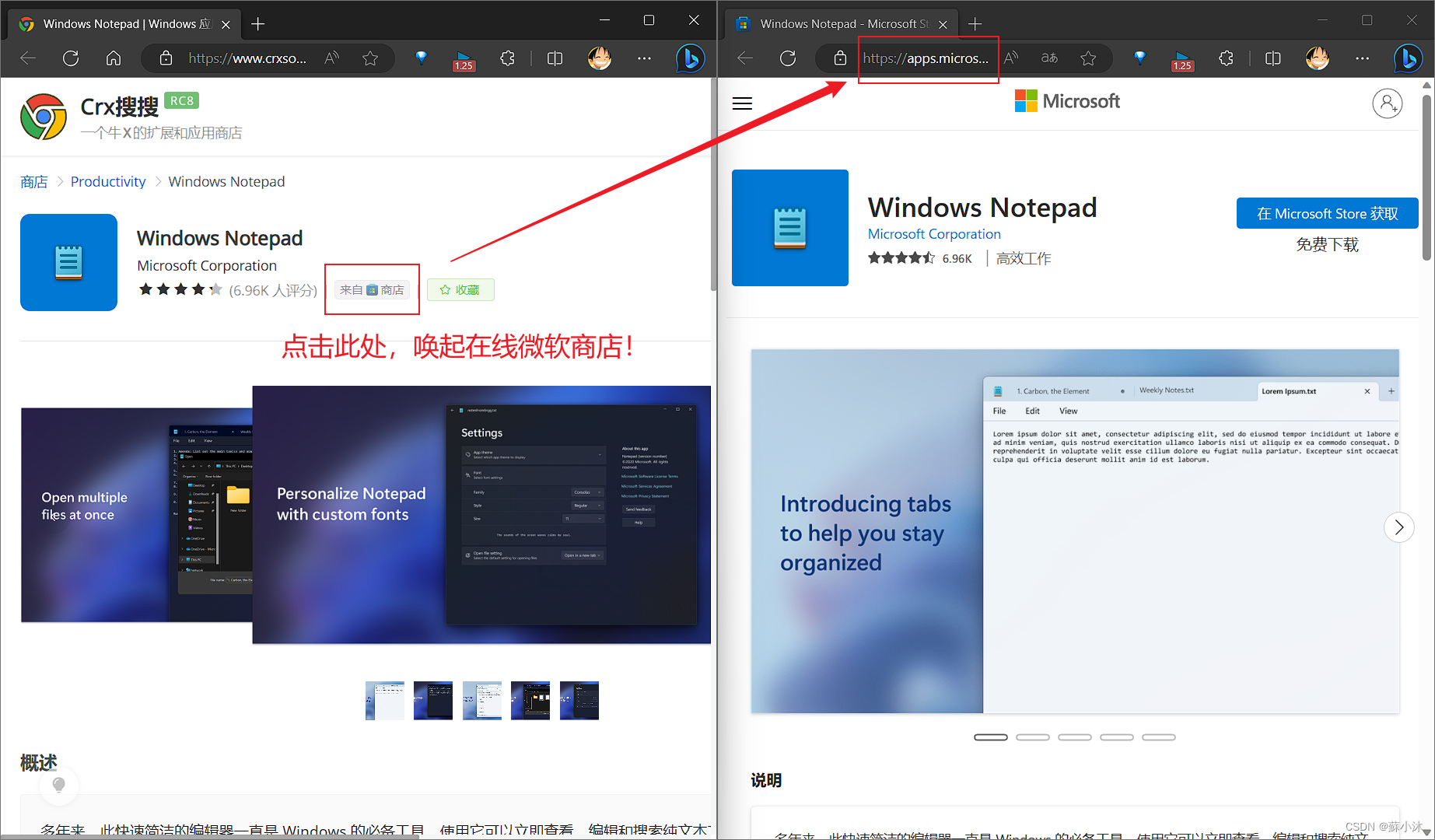
Task: Click lock icon beside apps.microsoft URL
Action: 840,58
